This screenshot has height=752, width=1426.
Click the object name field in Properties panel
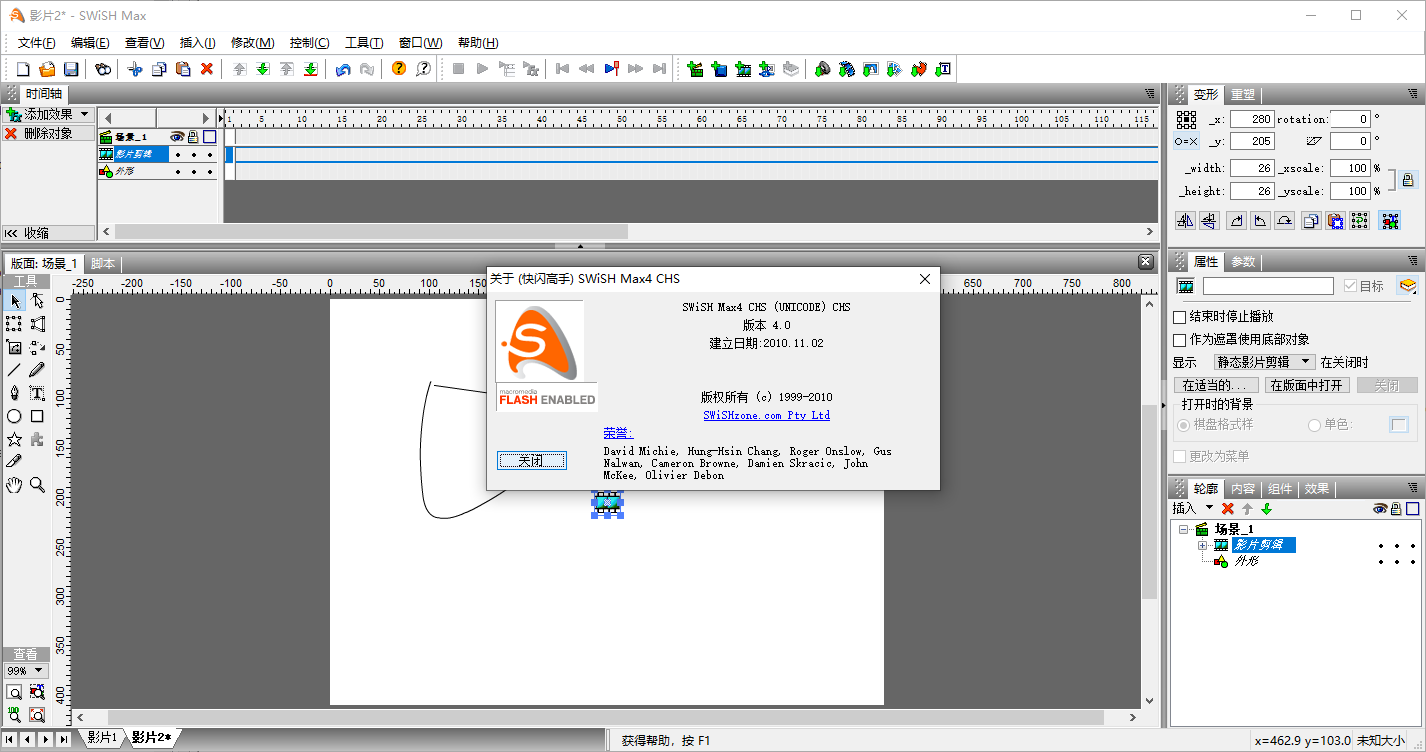coord(1268,286)
